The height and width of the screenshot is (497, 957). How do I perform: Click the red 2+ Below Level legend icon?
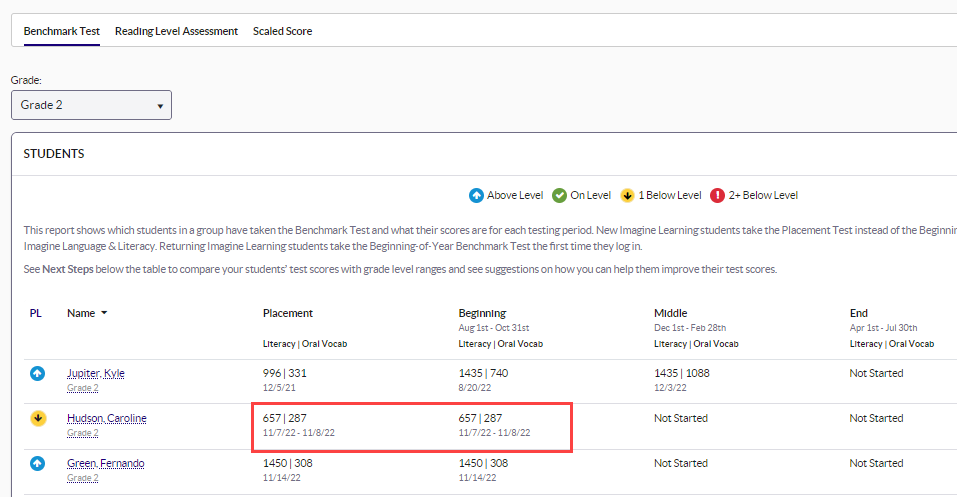tap(717, 195)
